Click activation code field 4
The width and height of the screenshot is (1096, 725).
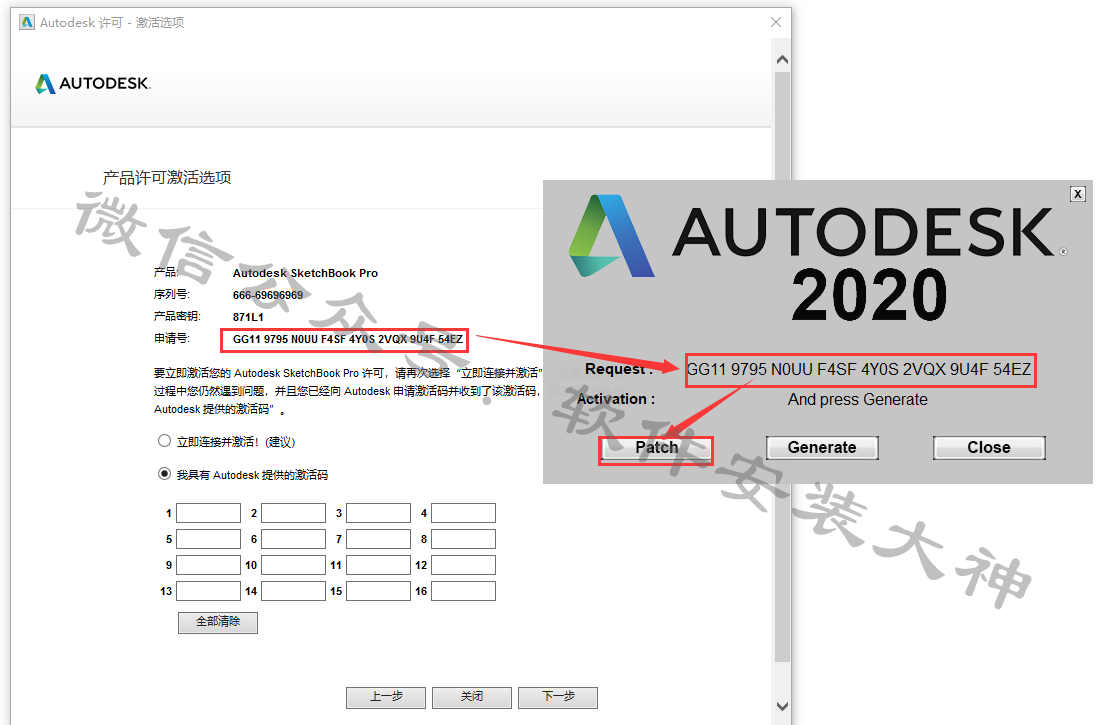[x=463, y=513]
